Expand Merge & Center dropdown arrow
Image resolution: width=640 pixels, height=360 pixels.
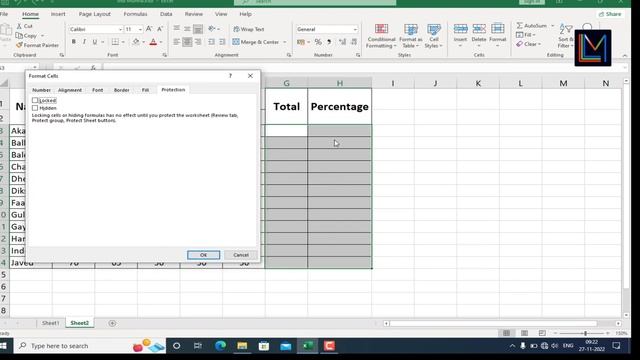tap(284, 42)
